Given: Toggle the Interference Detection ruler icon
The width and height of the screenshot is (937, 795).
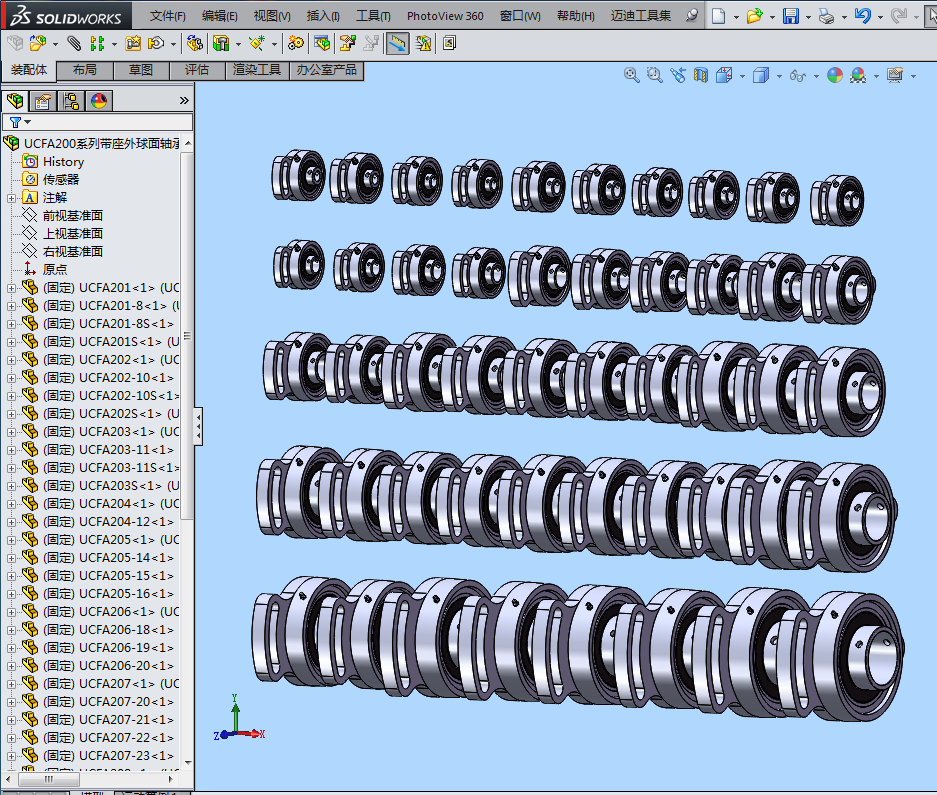Looking at the screenshot, I should (x=397, y=43).
